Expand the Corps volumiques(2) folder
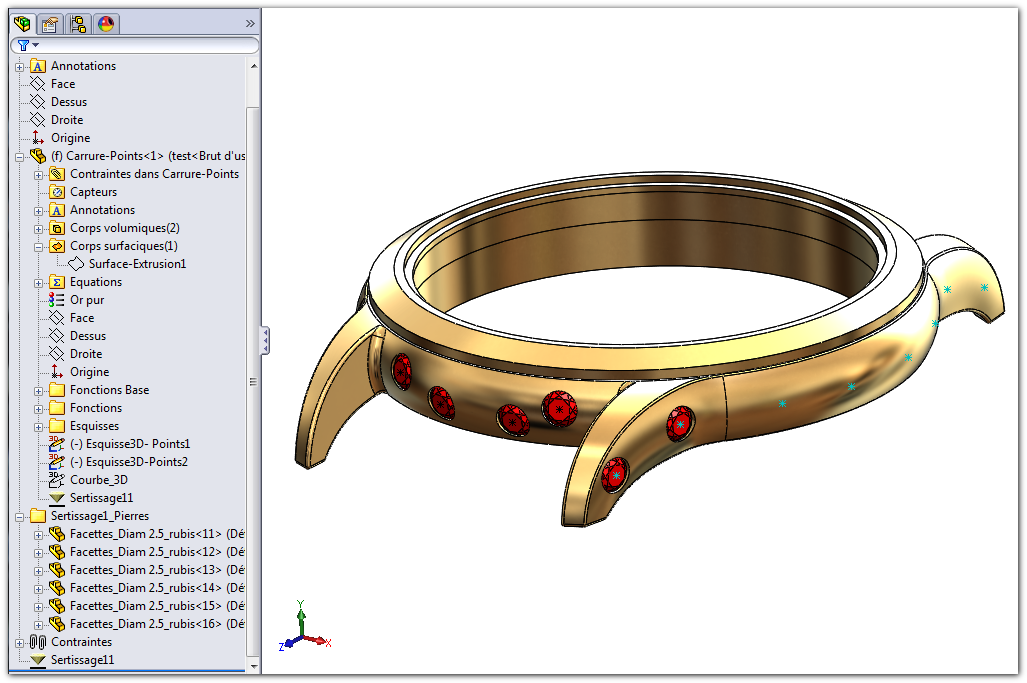The height and width of the screenshot is (683, 1027). pyautogui.click(x=39, y=228)
